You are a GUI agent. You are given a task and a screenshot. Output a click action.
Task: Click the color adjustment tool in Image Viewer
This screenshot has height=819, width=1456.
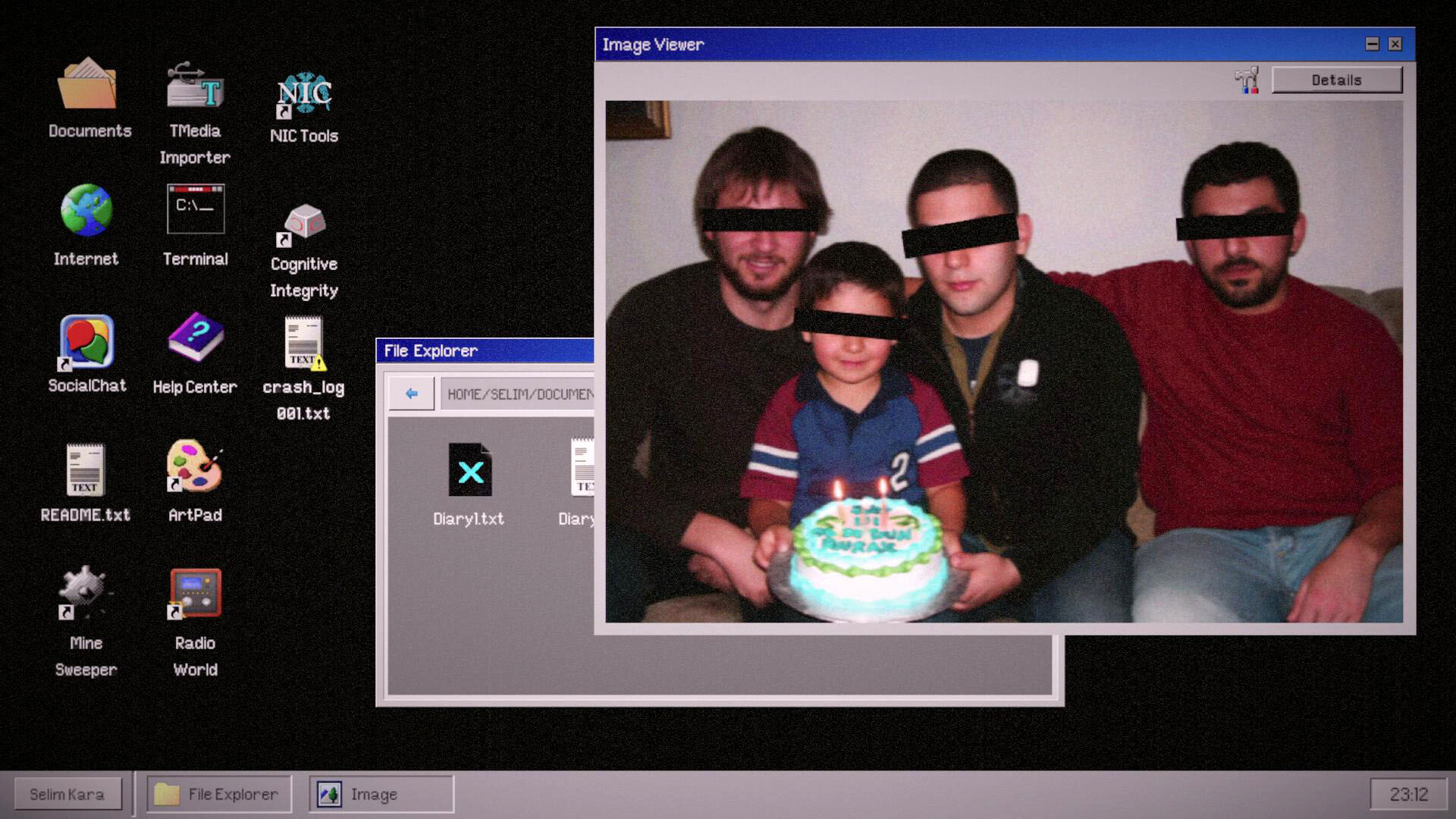tap(1248, 80)
